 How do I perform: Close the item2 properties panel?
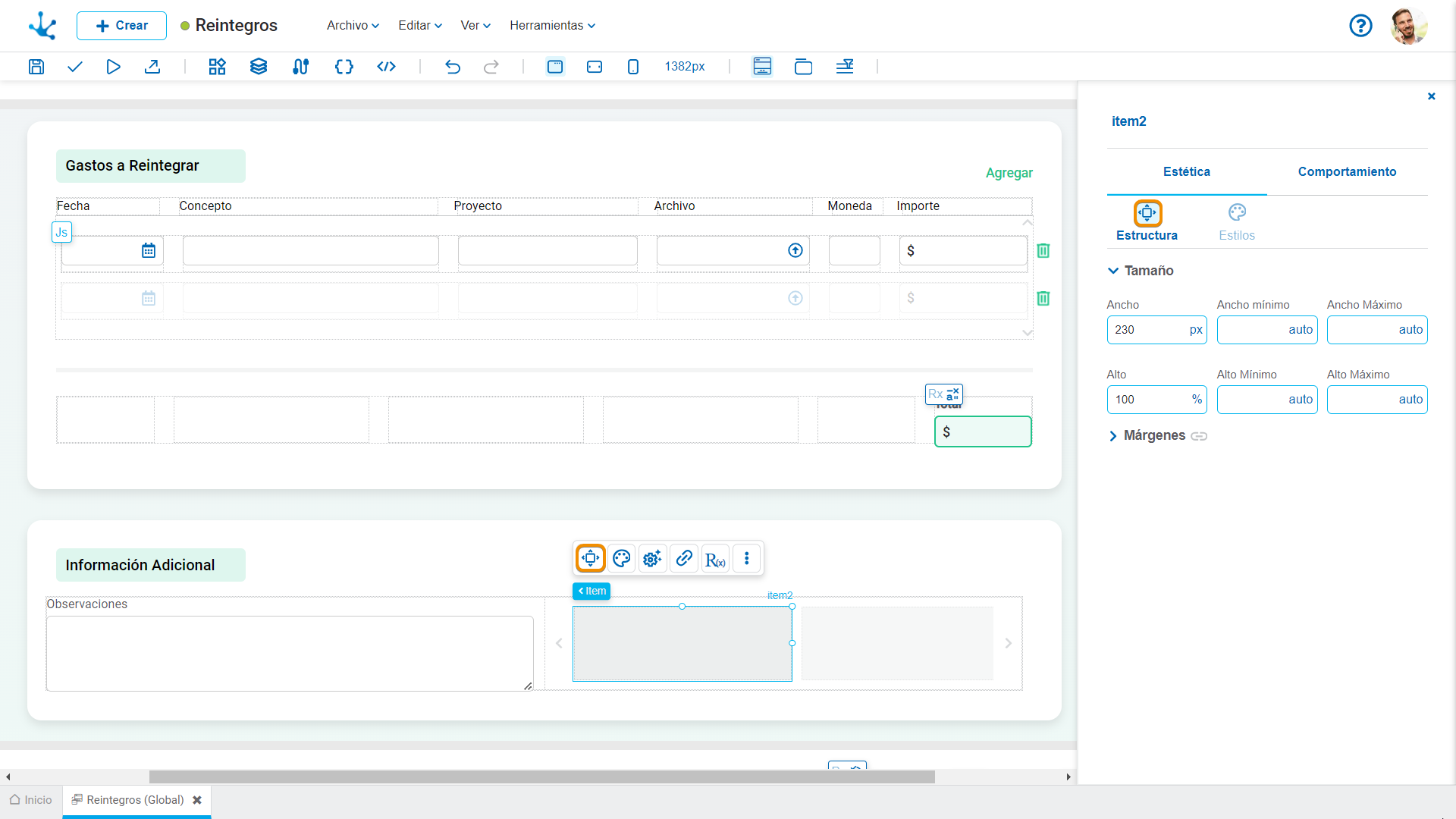coord(1432,96)
